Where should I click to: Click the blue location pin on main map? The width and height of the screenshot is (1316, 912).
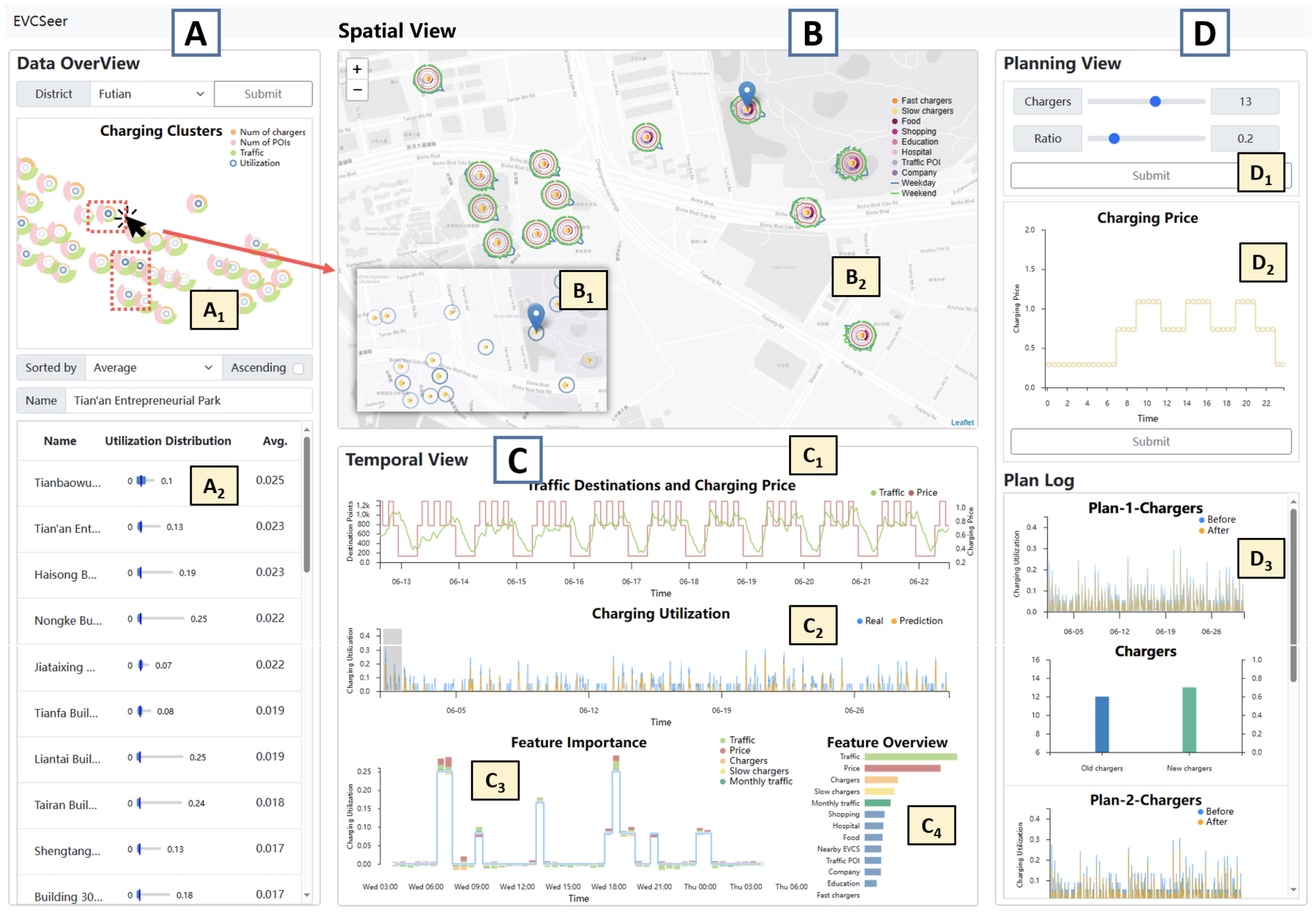coord(746,93)
